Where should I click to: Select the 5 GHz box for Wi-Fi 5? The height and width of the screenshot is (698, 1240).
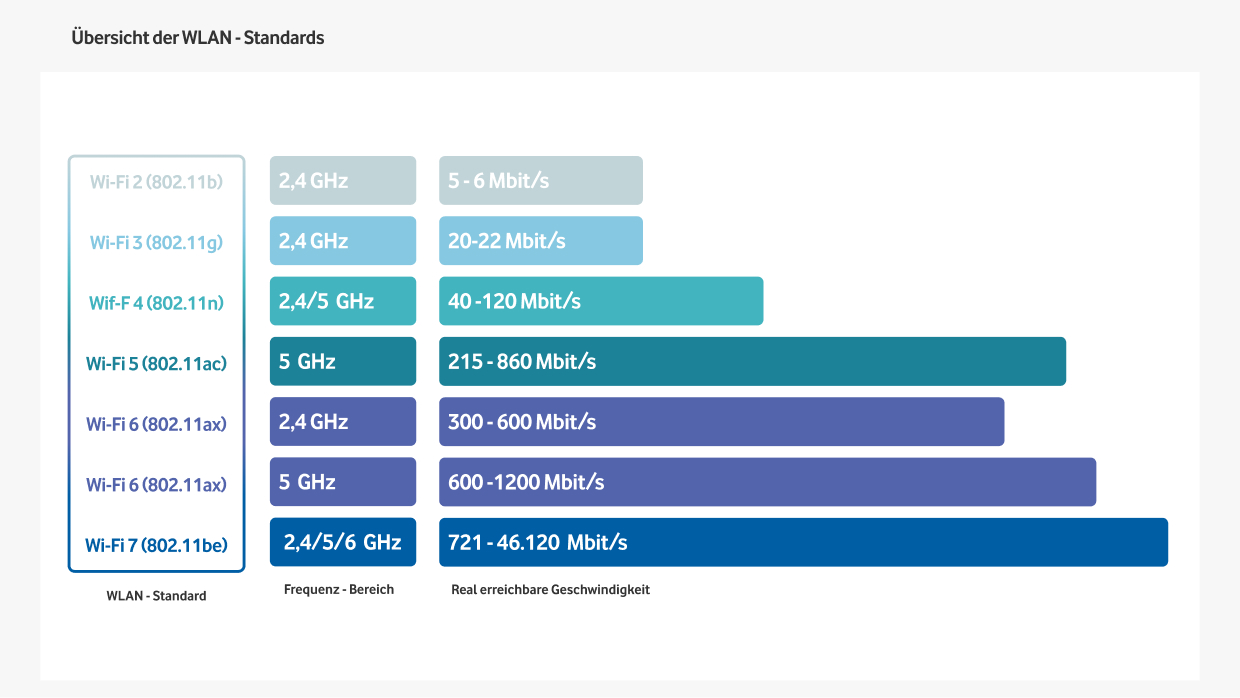pos(342,361)
